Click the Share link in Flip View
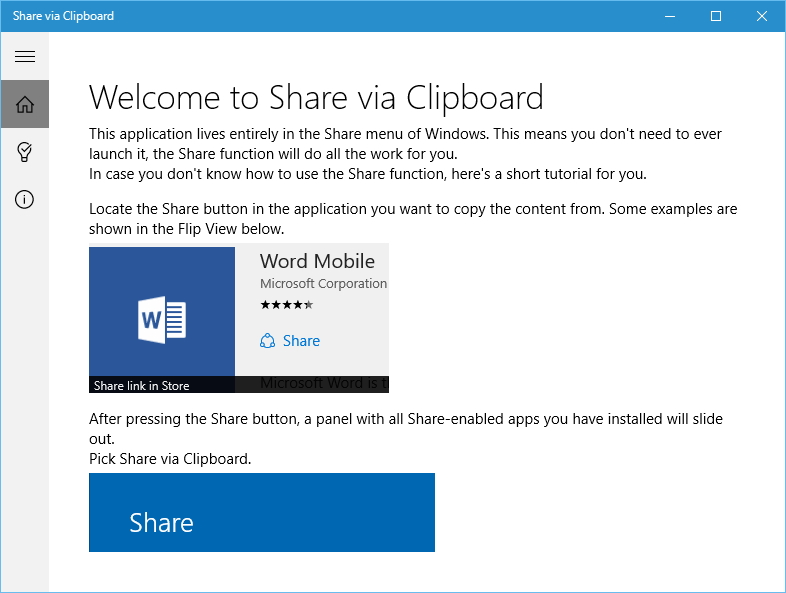Screen dimensions: 786x593 point(290,341)
